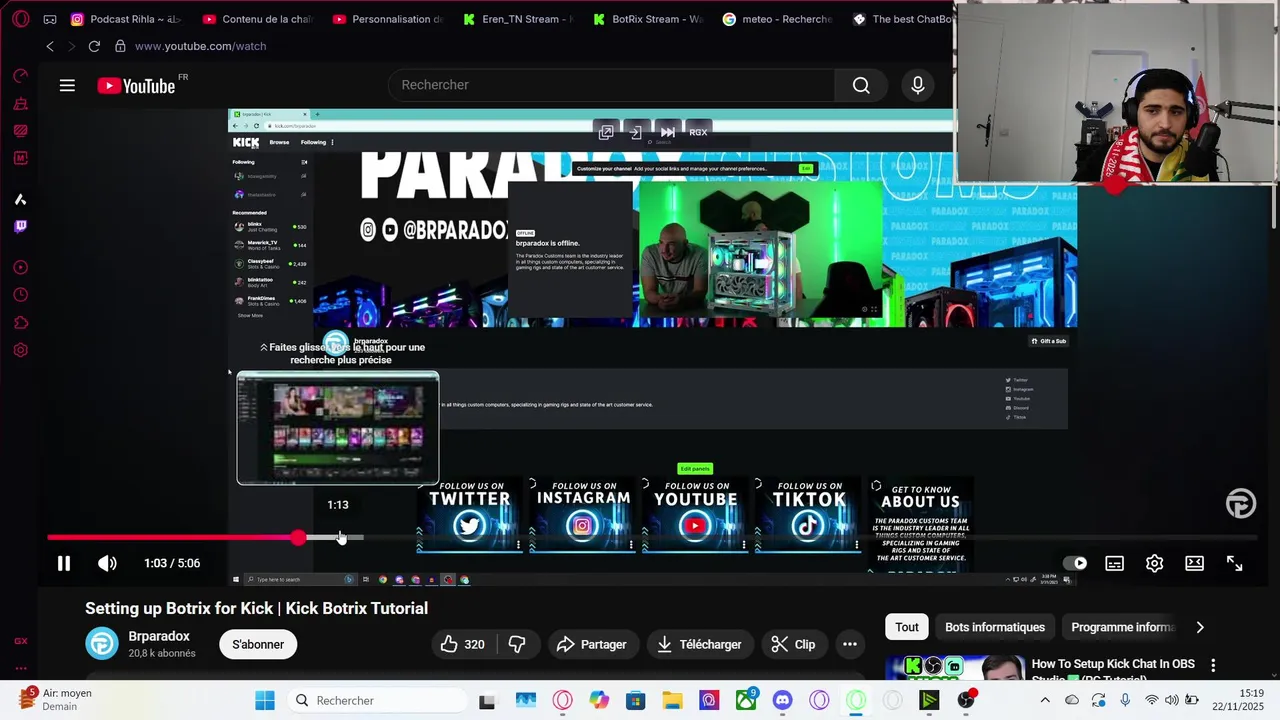Screen dimensions: 1280x720
Task: Share the video via Partager
Action: pyautogui.click(x=591, y=644)
